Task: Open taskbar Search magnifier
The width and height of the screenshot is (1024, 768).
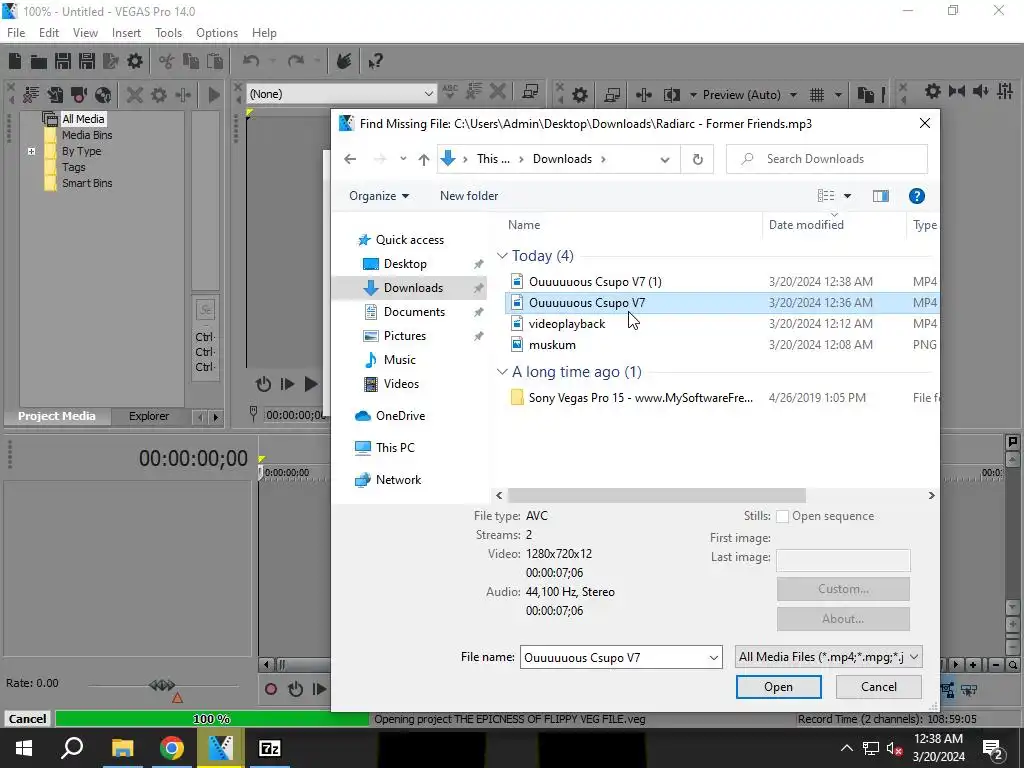Action: click(x=72, y=748)
